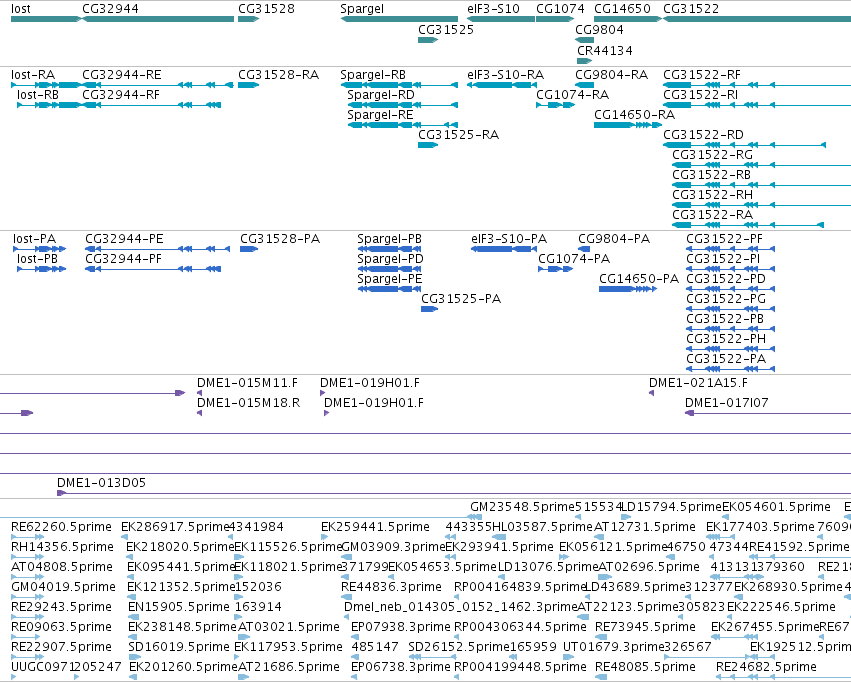Click the CG31522 gene label
851x682 pixels.
(691, 9)
